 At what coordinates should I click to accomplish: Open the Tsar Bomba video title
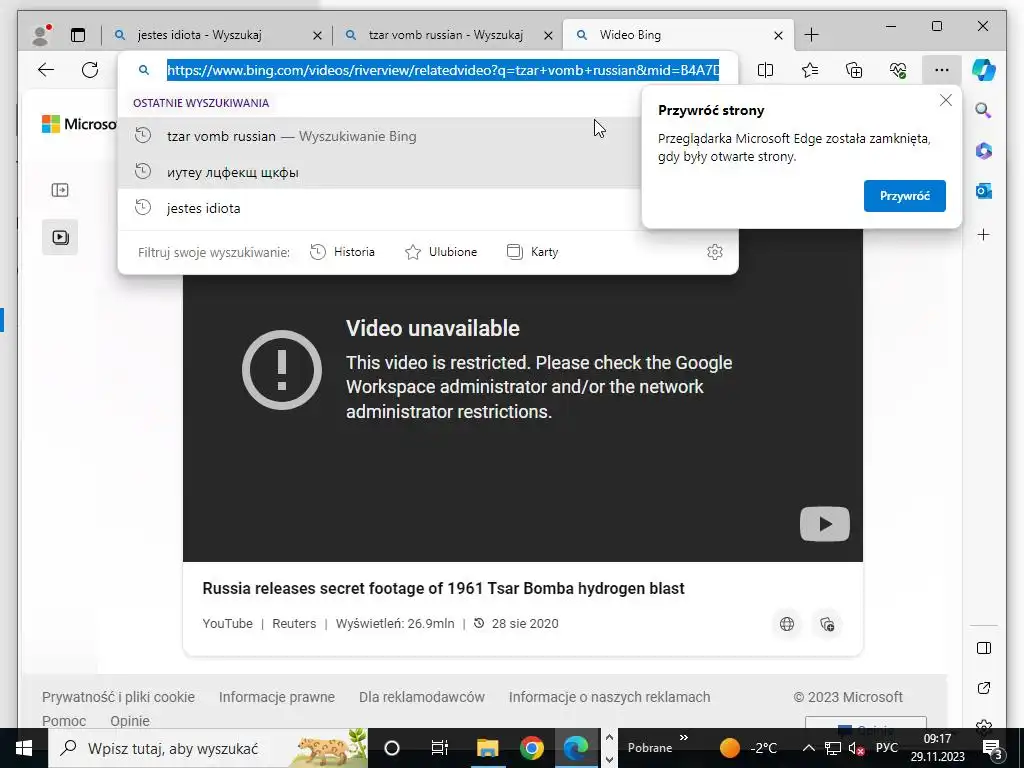[443, 588]
